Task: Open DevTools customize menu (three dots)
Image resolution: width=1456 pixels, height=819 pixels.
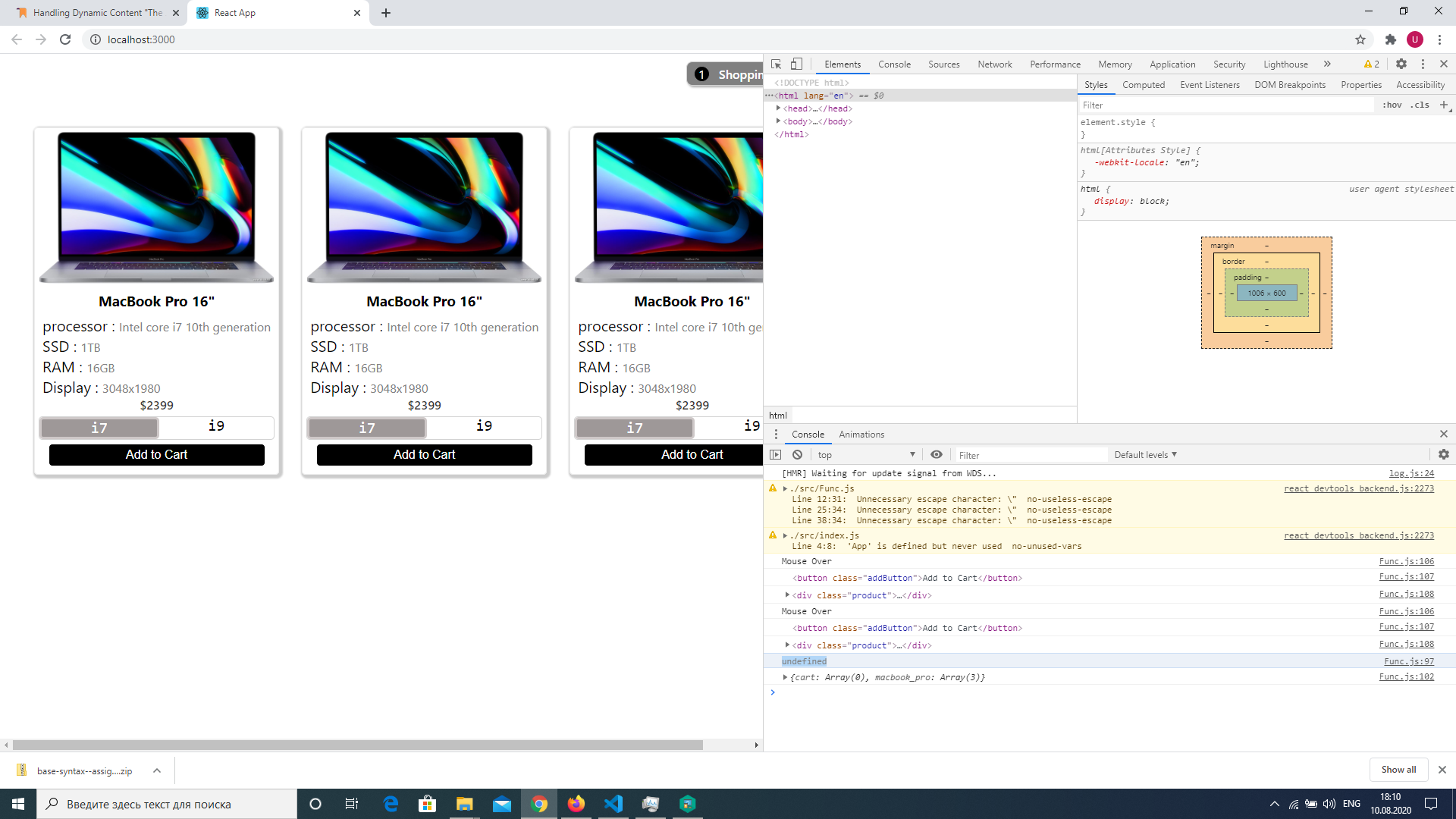Action: (1423, 64)
